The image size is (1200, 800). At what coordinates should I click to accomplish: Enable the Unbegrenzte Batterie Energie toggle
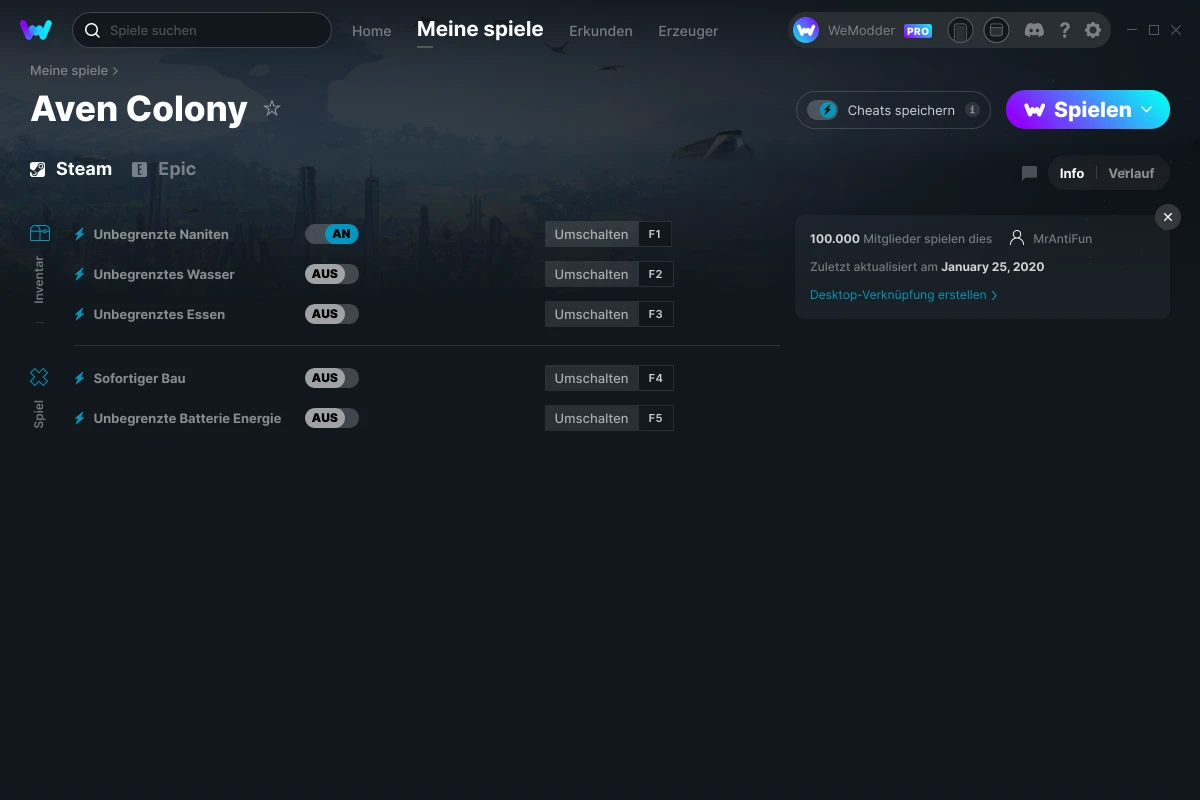(x=332, y=418)
